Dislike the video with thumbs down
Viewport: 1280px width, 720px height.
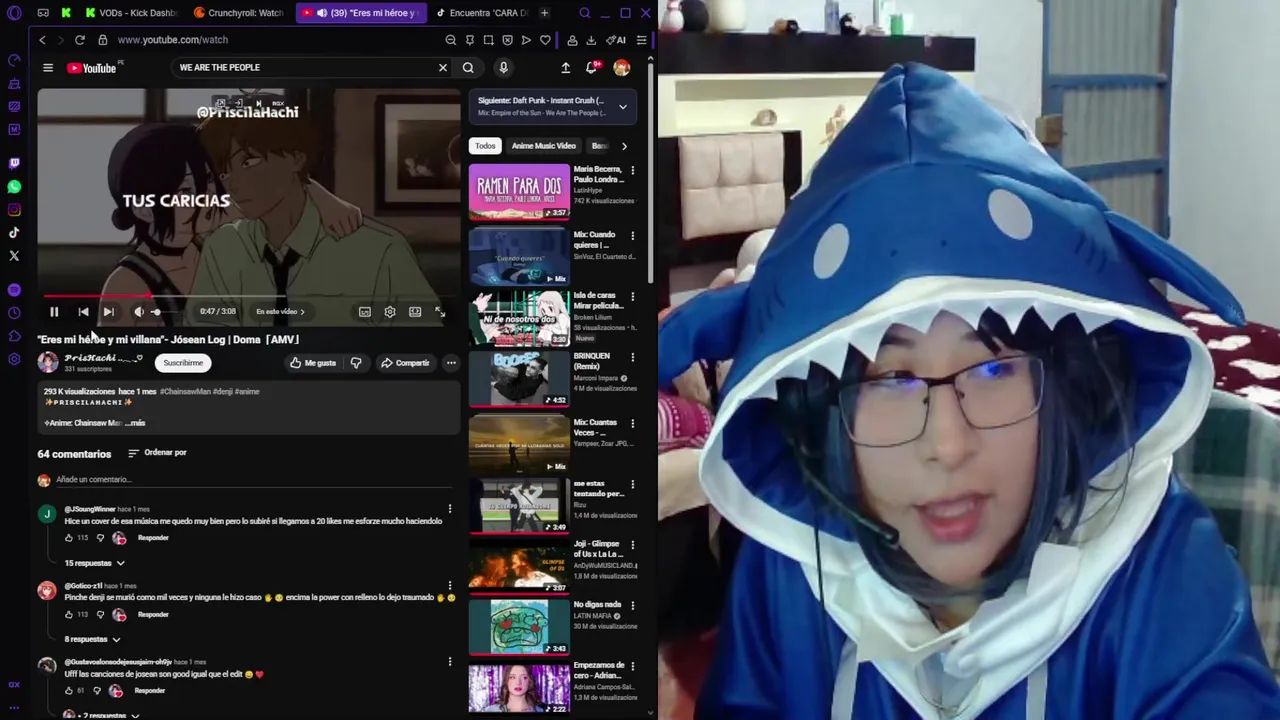click(356, 363)
